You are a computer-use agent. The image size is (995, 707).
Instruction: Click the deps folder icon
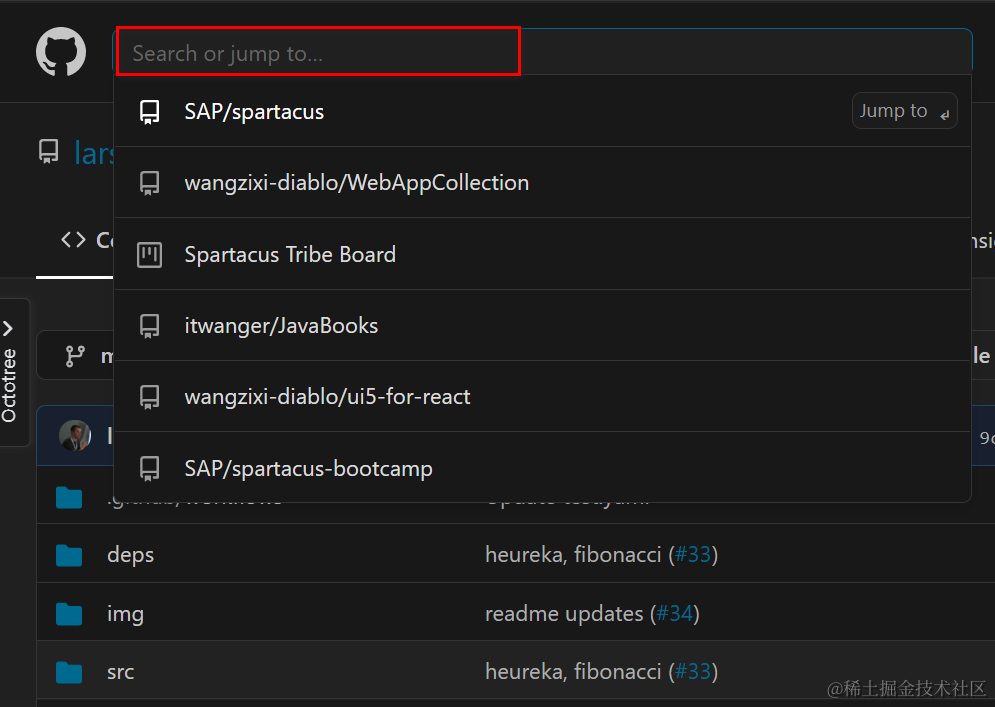[x=69, y=555]
